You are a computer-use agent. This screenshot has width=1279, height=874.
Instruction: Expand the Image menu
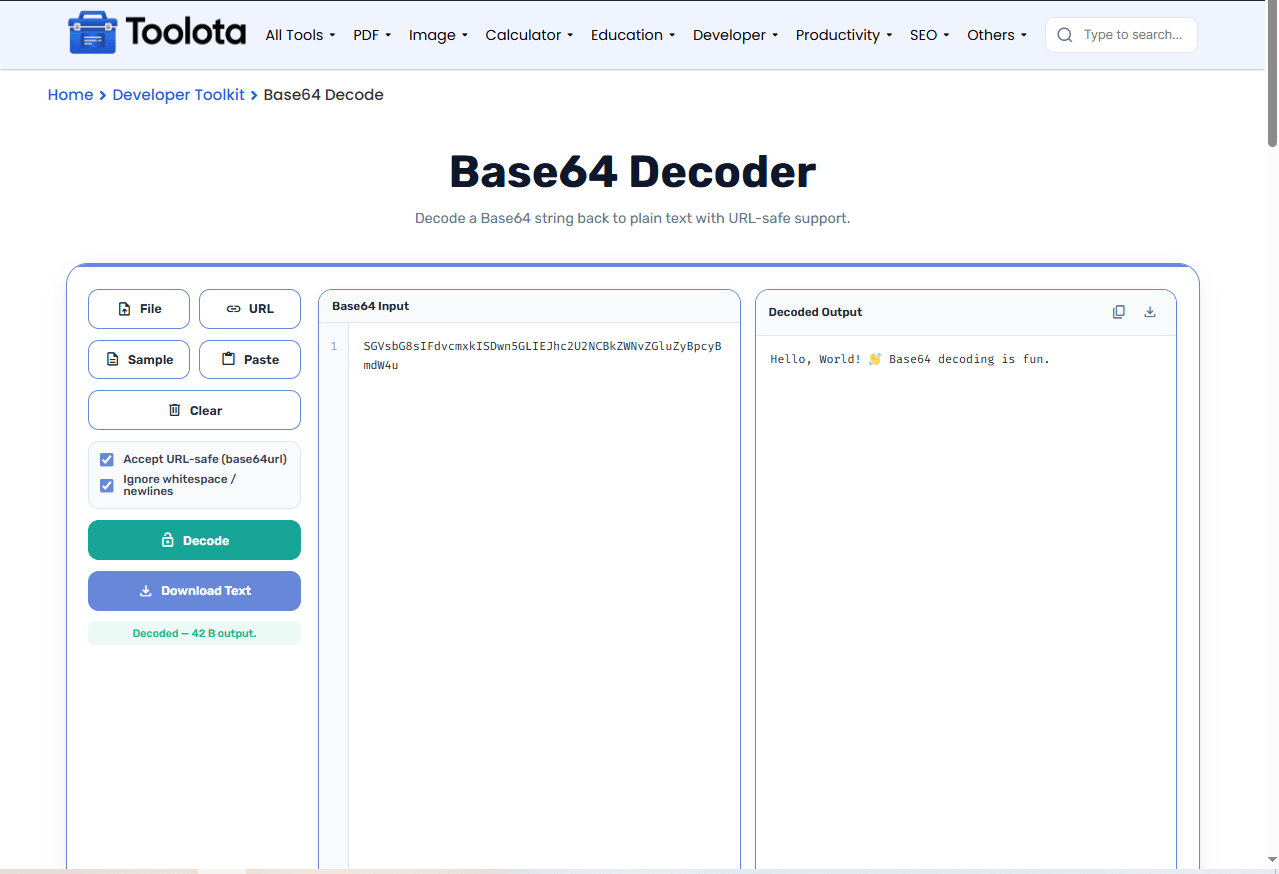tap(438, 35)
